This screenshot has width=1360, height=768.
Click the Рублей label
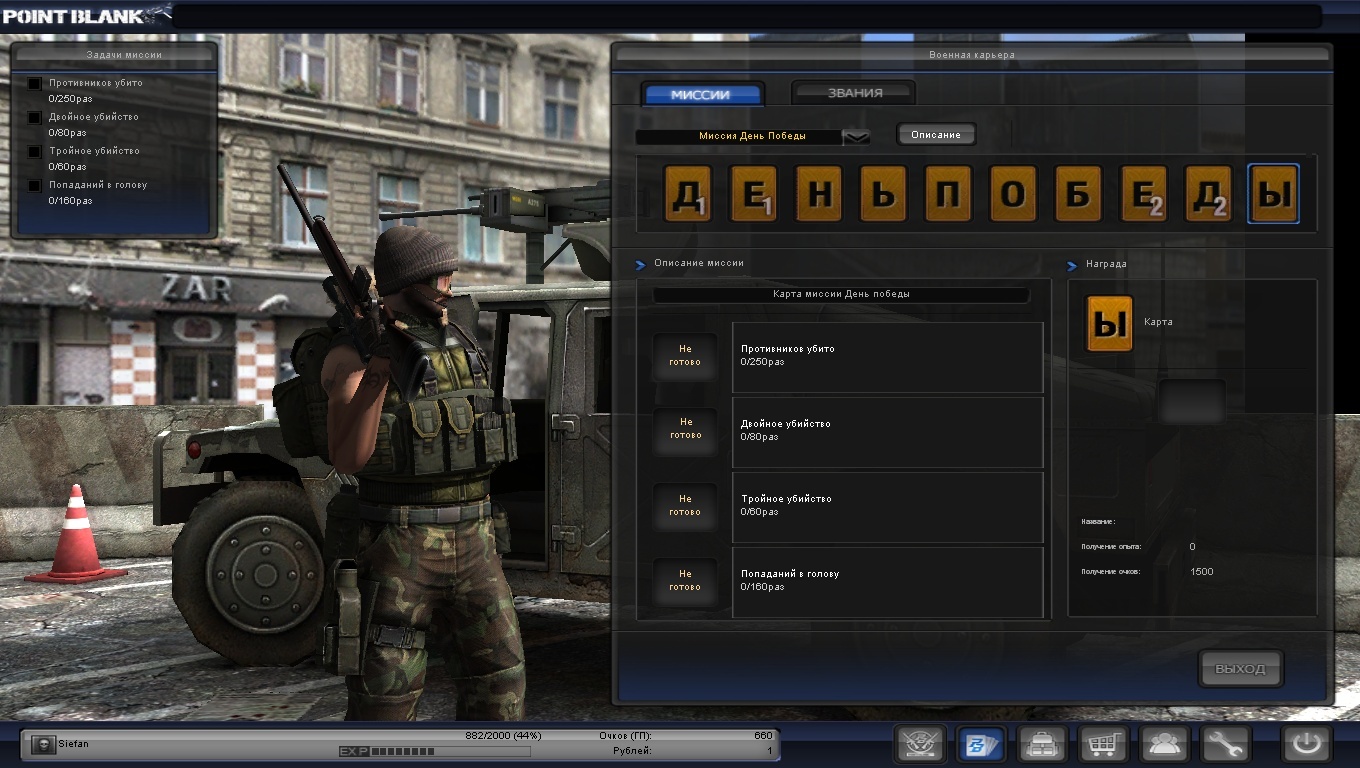(x=632, y=751)
